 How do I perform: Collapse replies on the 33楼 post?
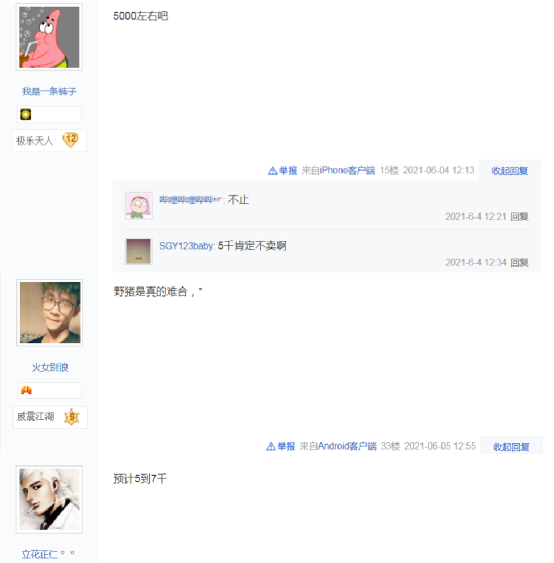[511, 447]
